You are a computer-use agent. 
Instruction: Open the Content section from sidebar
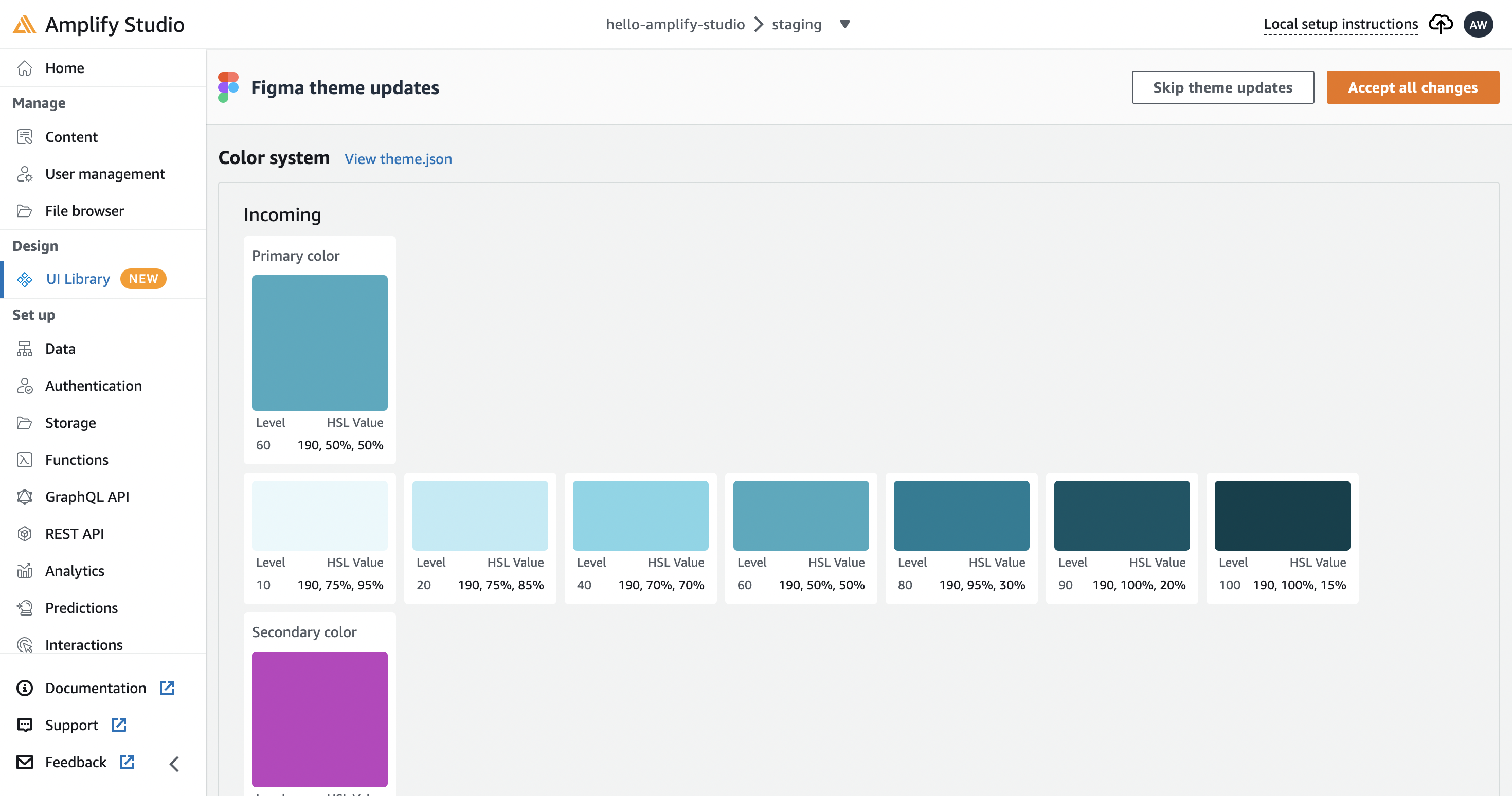coord(71,137)
